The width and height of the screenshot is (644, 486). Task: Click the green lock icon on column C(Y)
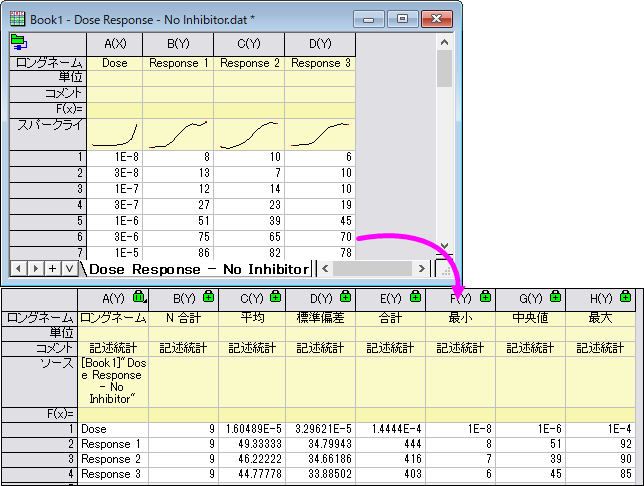click(x=276, y=296)
